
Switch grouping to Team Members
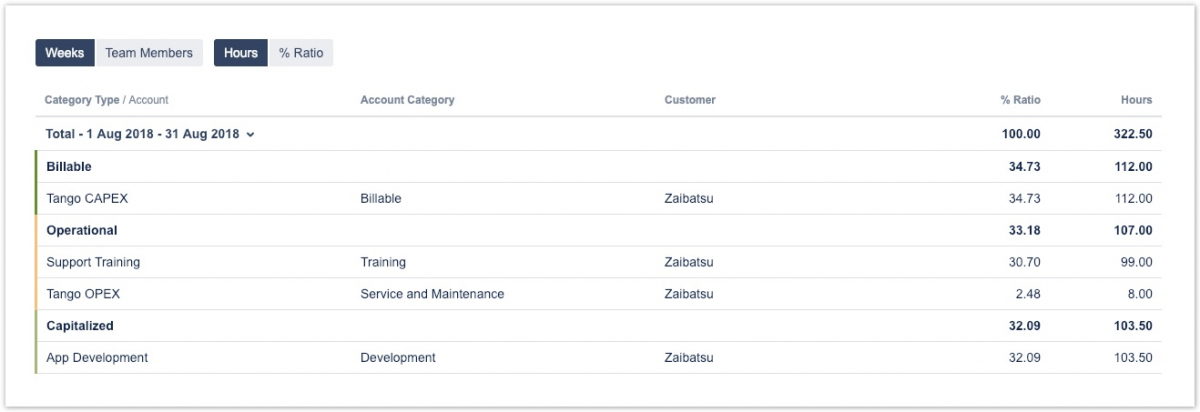tap(149, 53)
